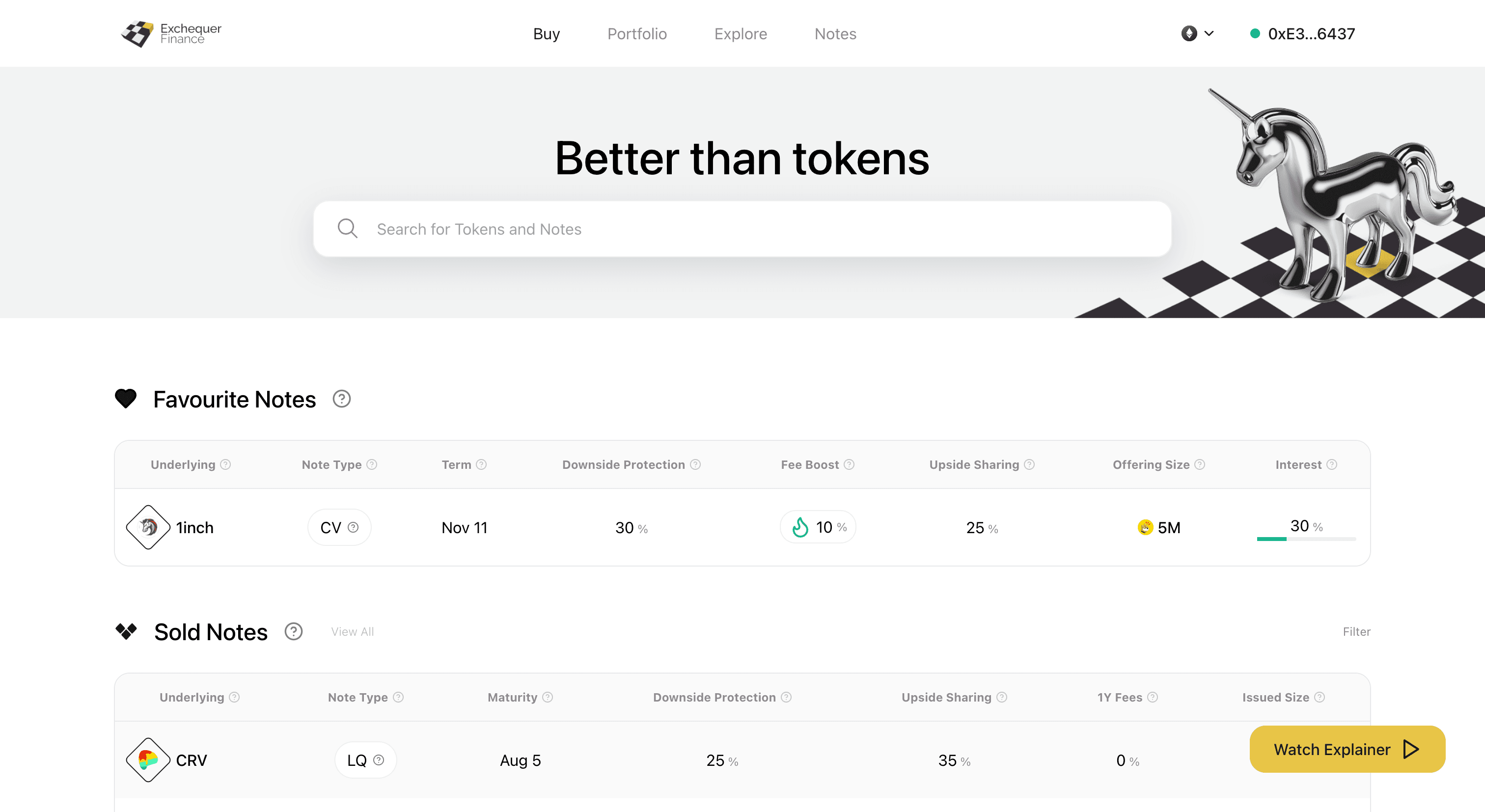1485x812 pixels.
Task: Open the Sold Notes Filter
Action: tap(1356, 632)
